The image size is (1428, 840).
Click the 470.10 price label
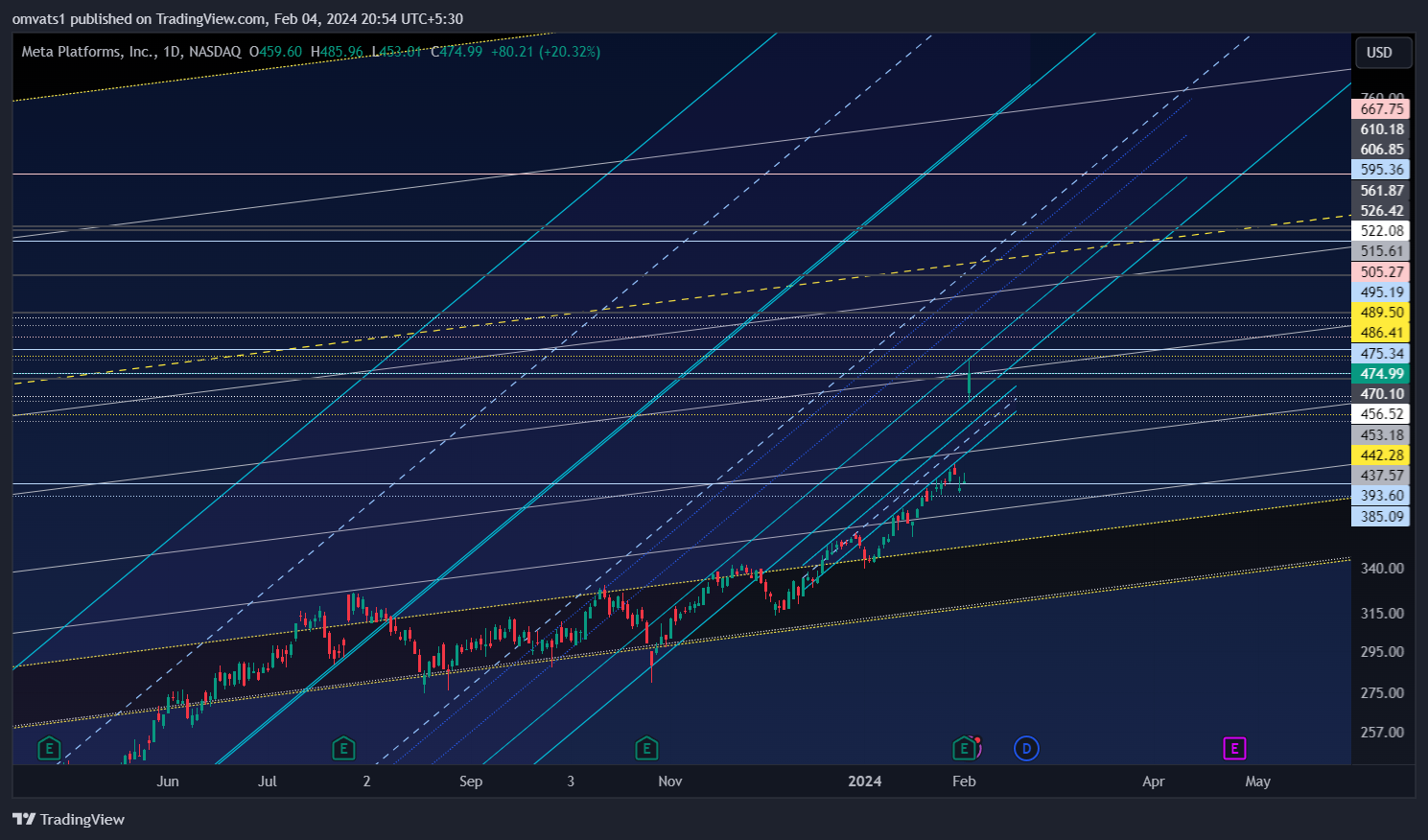tap(1381, 394)
